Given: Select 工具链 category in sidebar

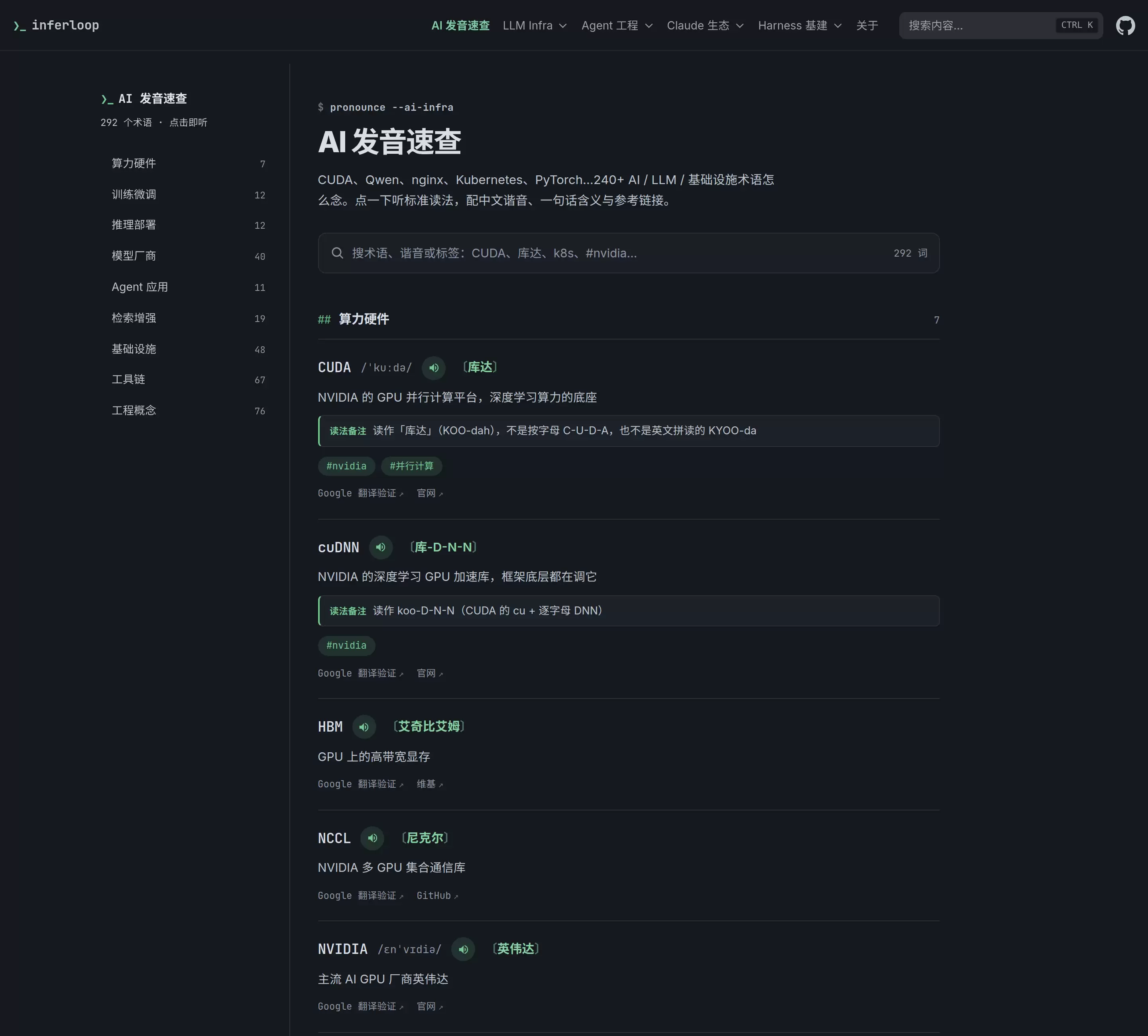Looking at the screenshot, I should pos(189,380).
